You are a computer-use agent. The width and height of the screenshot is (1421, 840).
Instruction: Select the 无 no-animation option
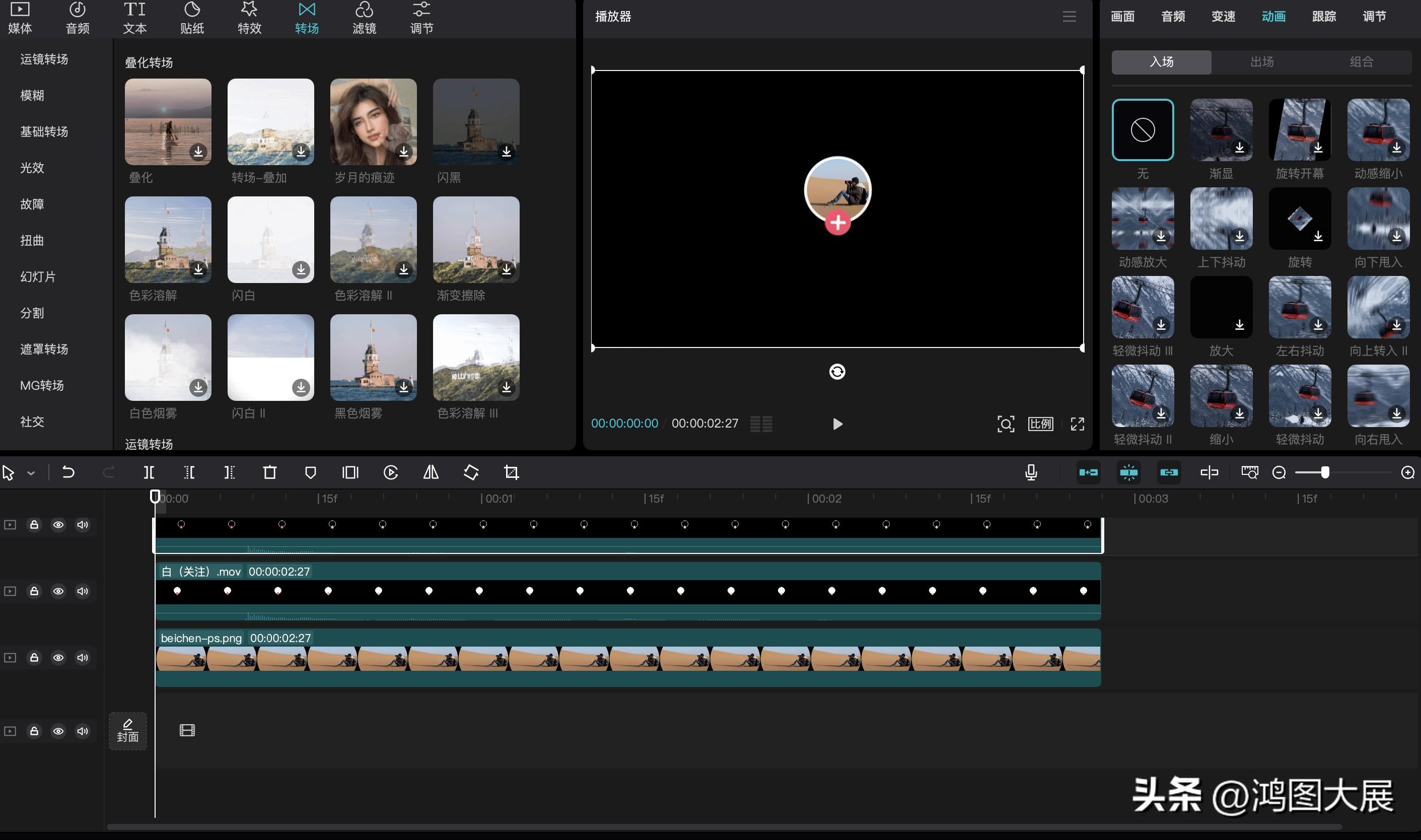(x=1143, y=129)
